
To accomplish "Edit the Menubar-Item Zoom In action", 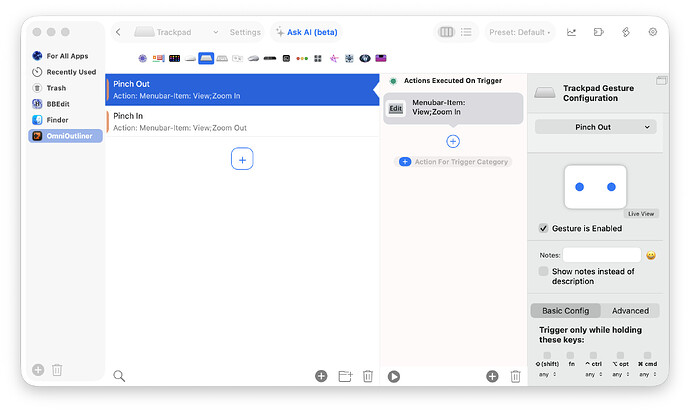I will 396,108.
